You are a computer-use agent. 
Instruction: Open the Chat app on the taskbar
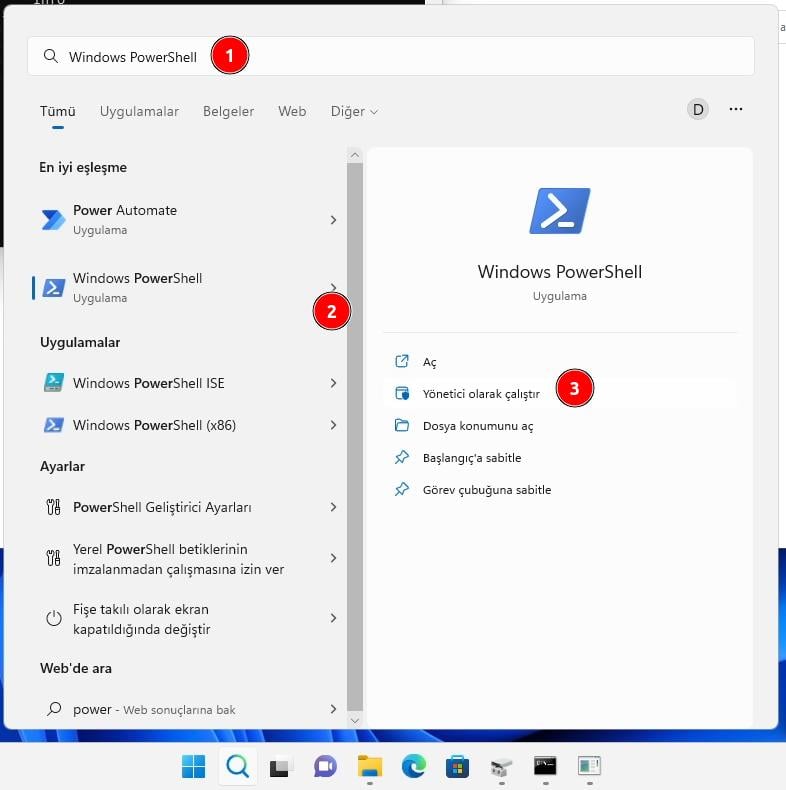click(x=325, y=766)
